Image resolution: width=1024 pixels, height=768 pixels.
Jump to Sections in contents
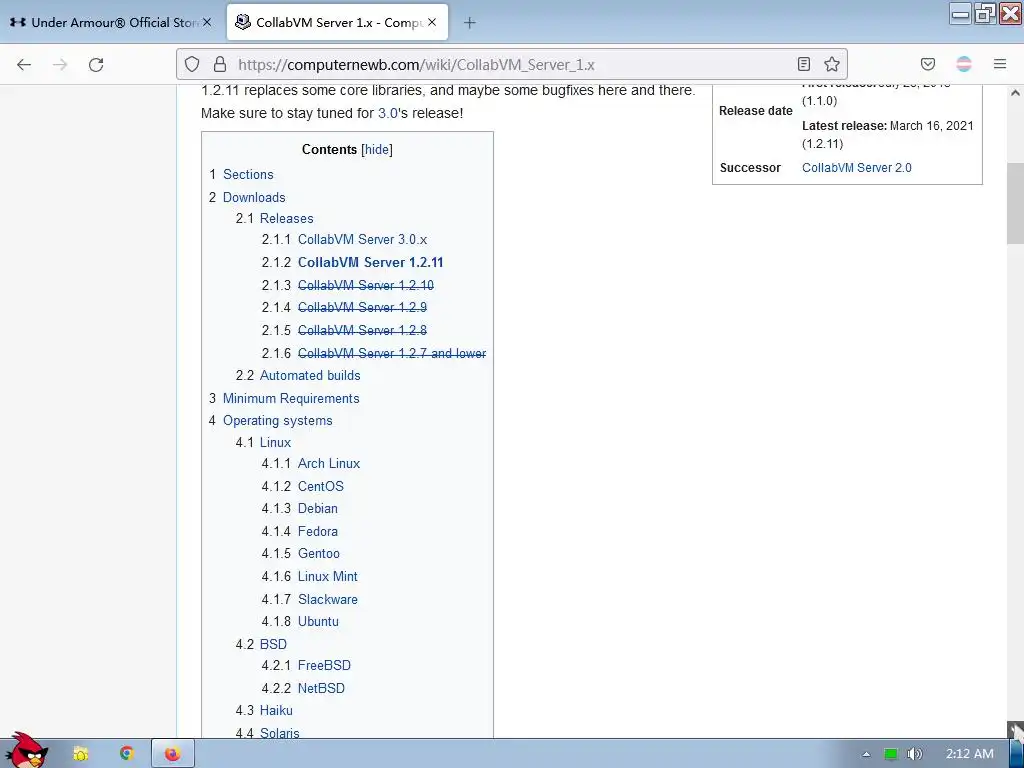click(248, 174)
